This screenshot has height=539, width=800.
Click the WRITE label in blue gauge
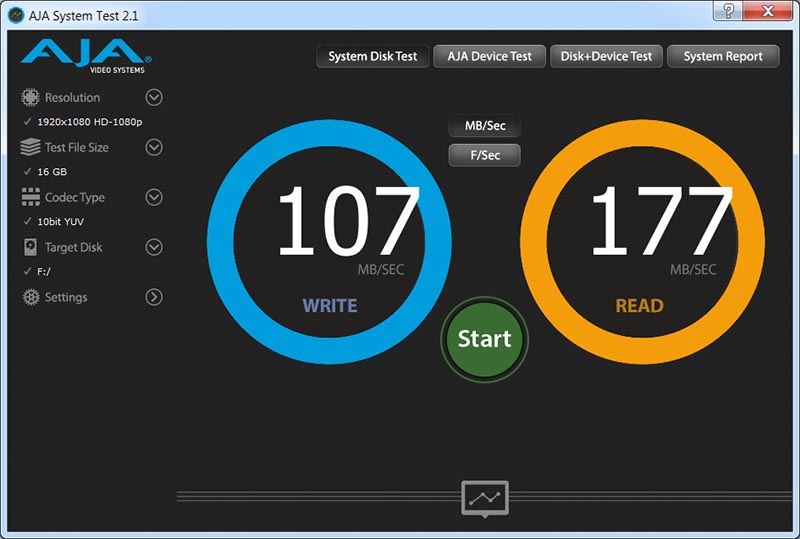pos(330,306)
